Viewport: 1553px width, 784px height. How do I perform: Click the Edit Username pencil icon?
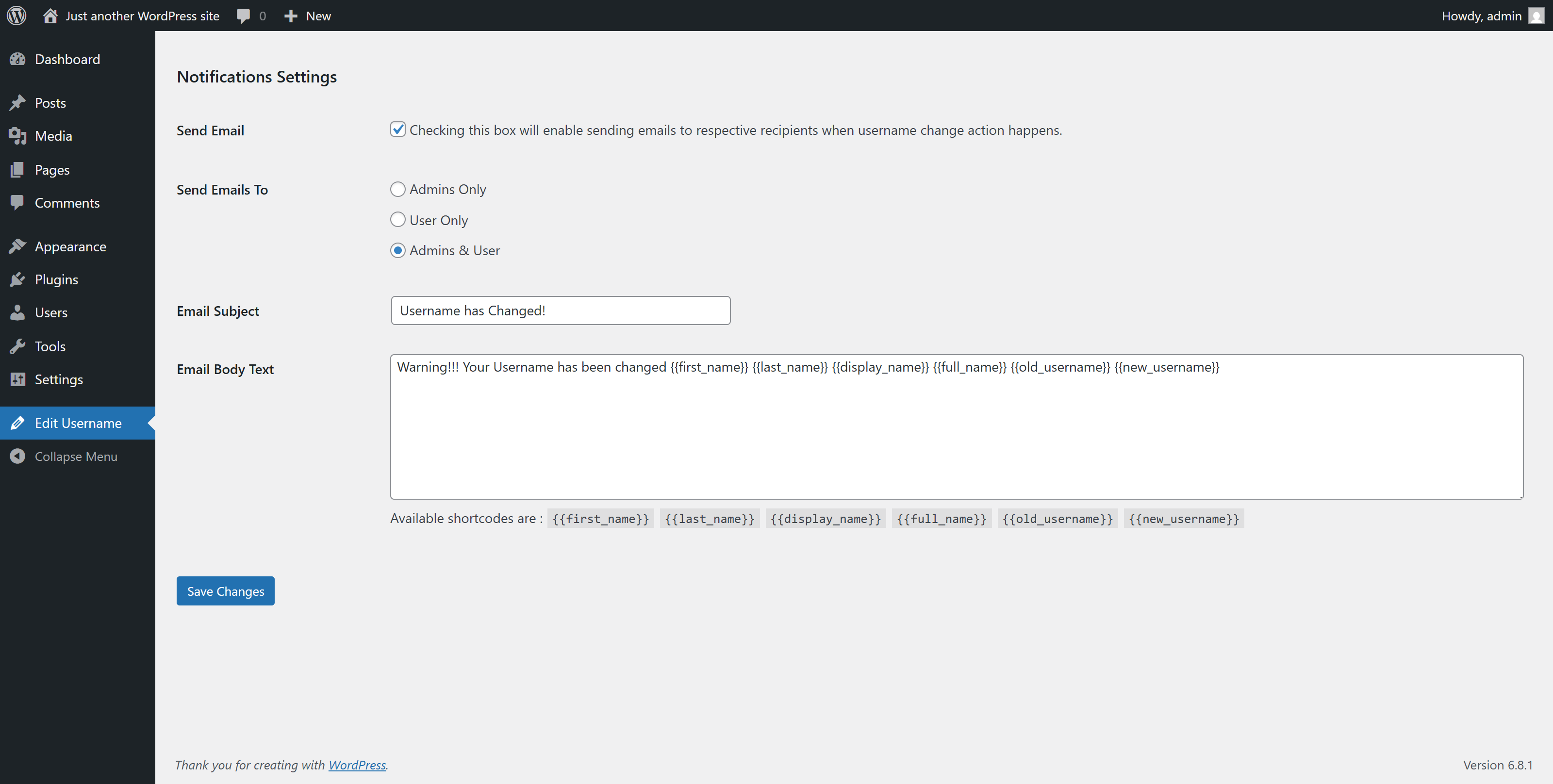pyautogui.click(x=18, y=423)
